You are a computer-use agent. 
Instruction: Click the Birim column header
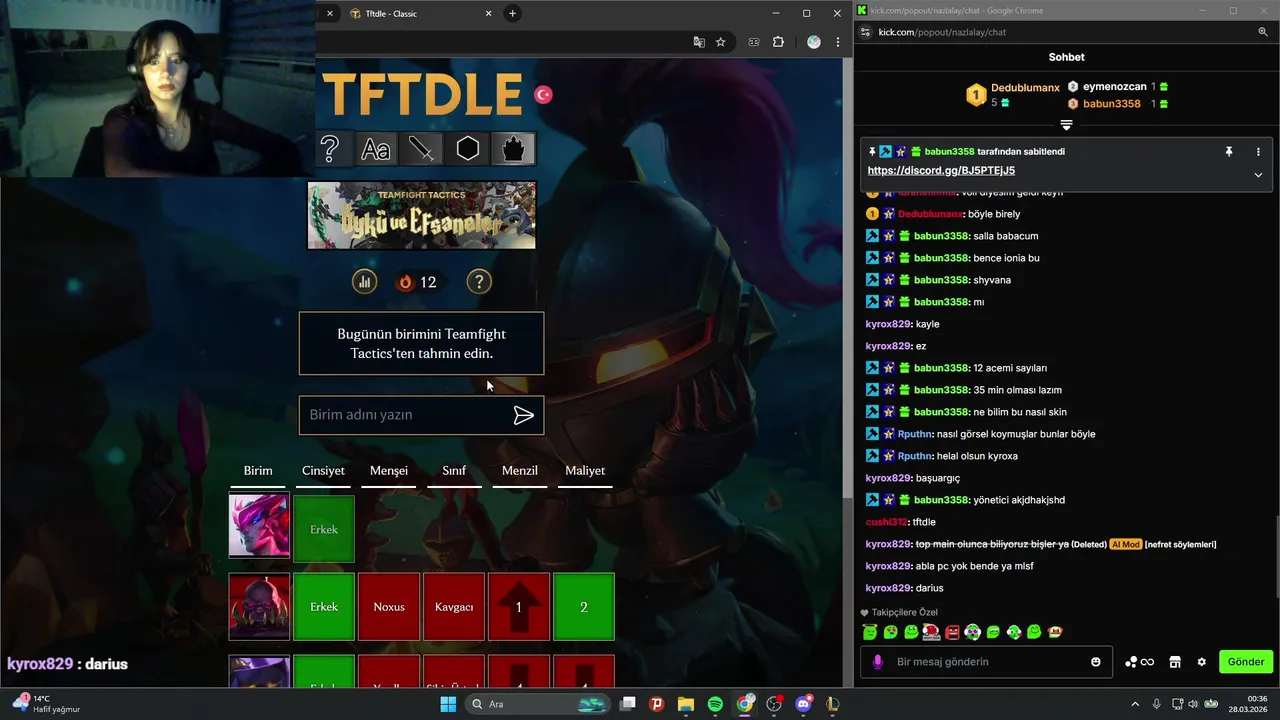(x=258, y=471)
